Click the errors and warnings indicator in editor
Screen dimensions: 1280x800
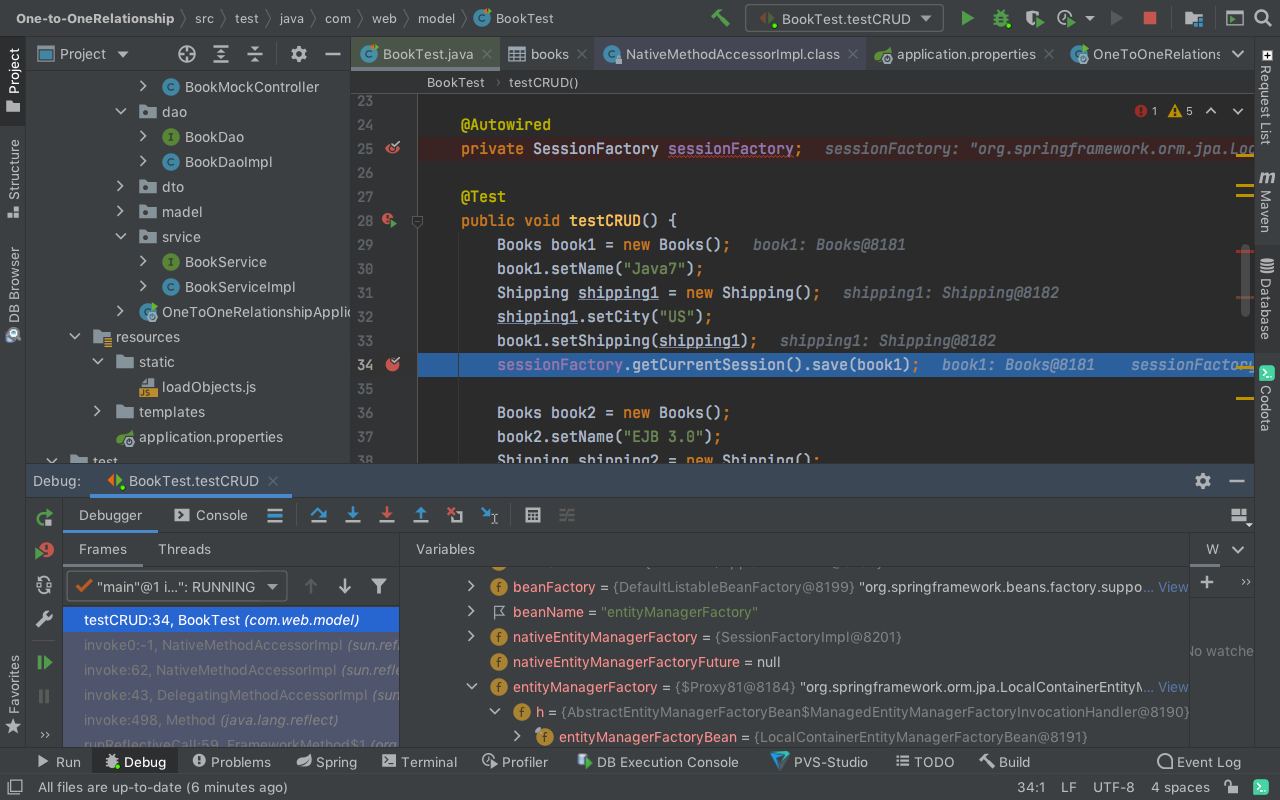coord(1164,111)
